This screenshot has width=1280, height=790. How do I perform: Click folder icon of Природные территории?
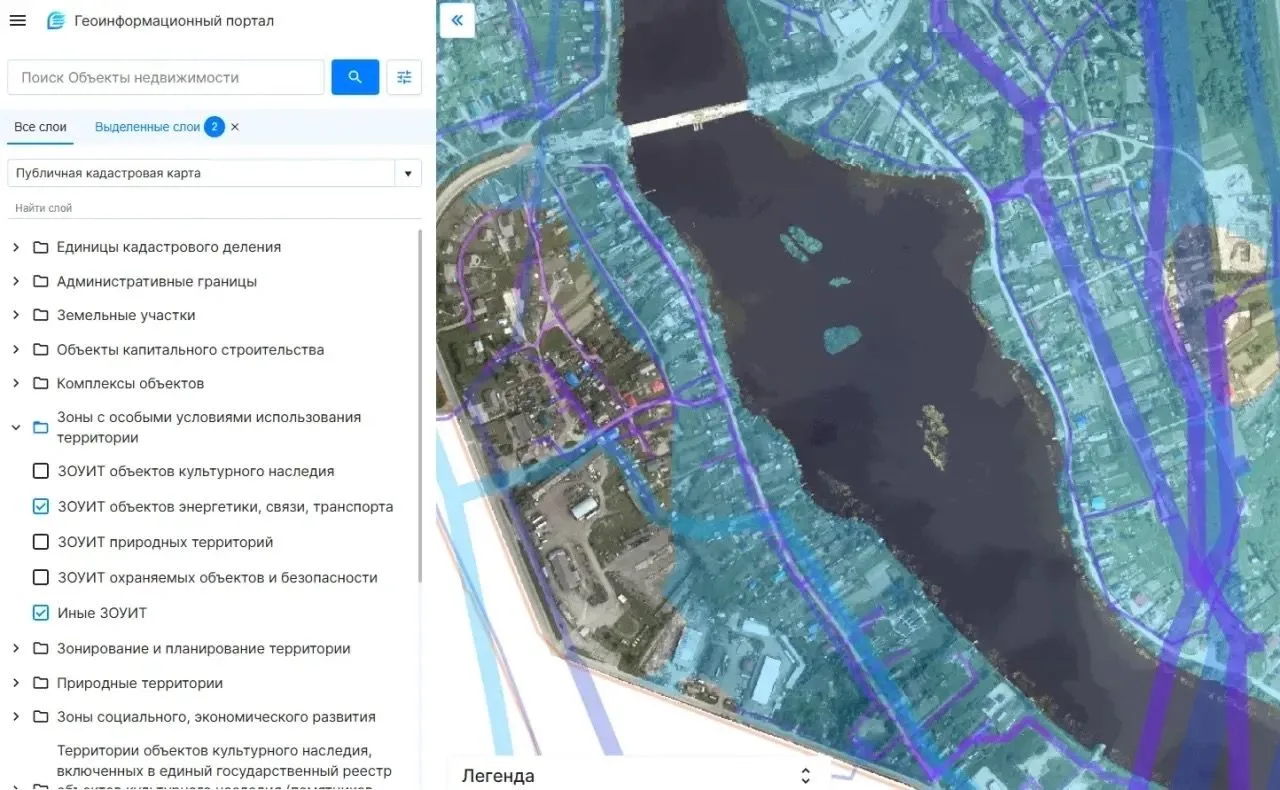tap(41, 683)
